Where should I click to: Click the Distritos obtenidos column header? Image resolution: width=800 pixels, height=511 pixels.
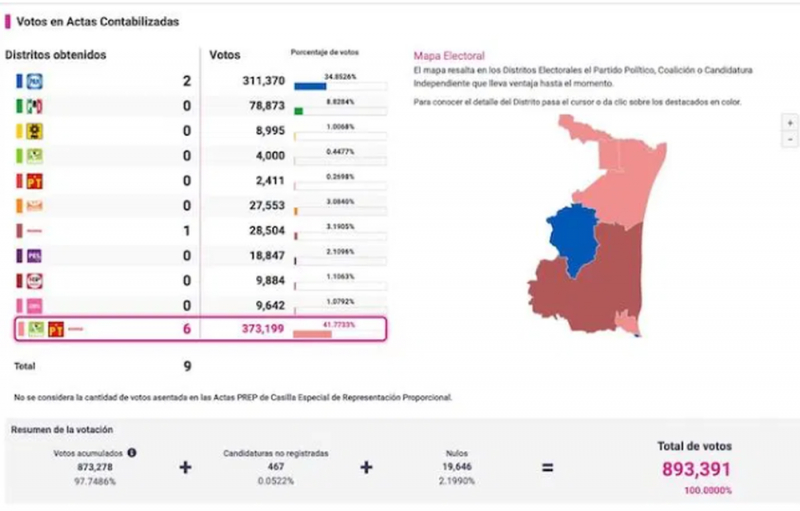tap(56, 55)
